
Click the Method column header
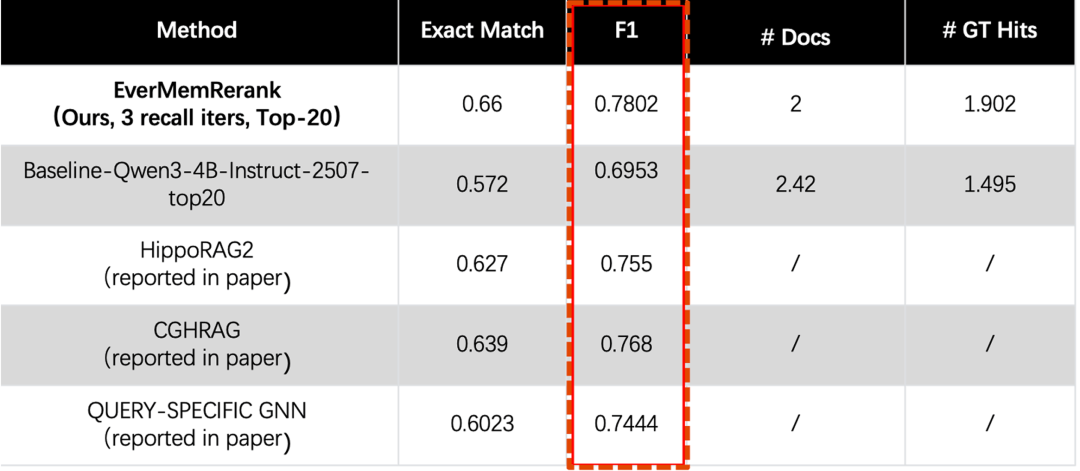click(x=196, y=30)
